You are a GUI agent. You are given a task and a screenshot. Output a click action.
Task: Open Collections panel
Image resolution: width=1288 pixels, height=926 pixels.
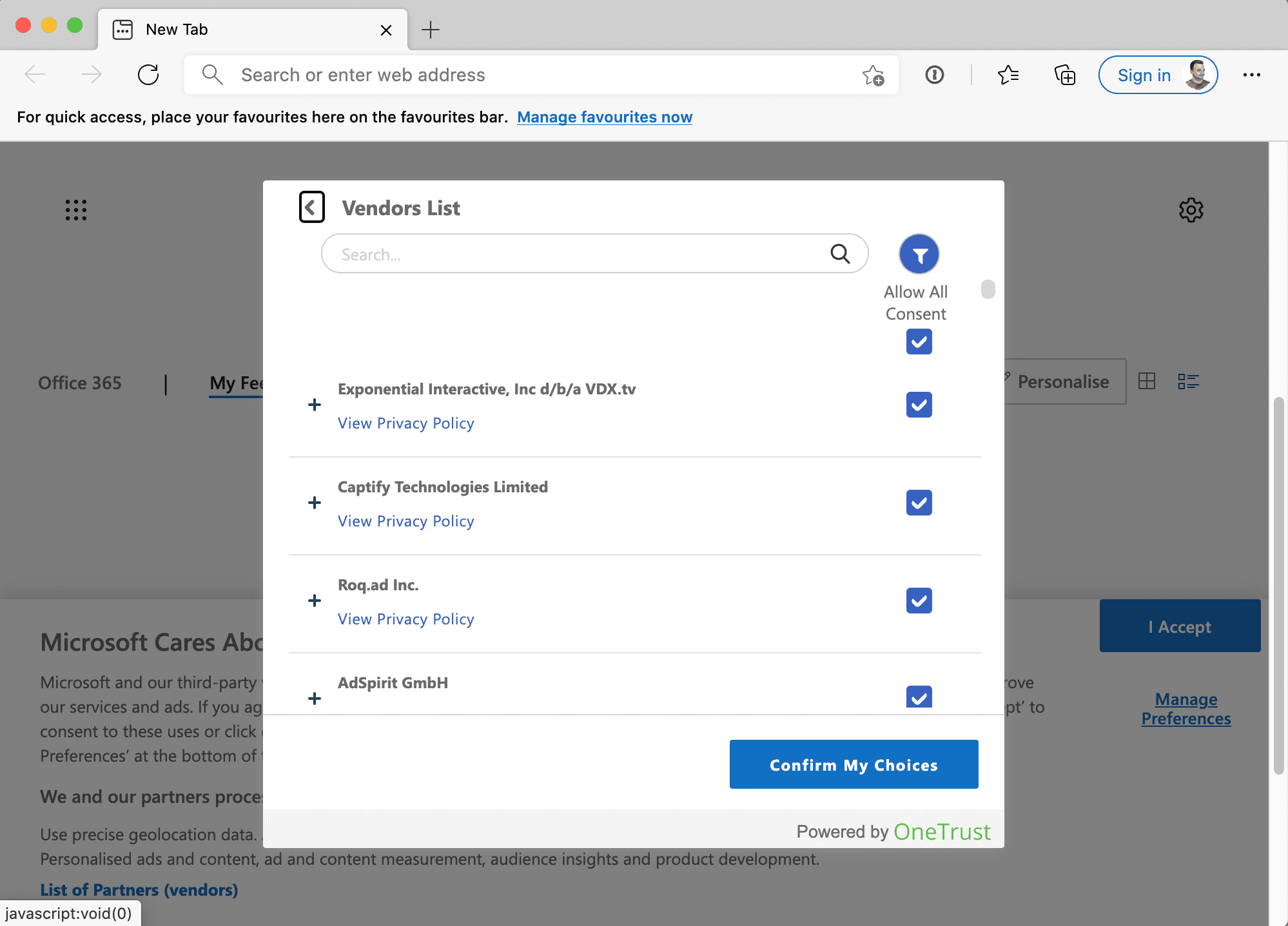[x=1065, y=75]
